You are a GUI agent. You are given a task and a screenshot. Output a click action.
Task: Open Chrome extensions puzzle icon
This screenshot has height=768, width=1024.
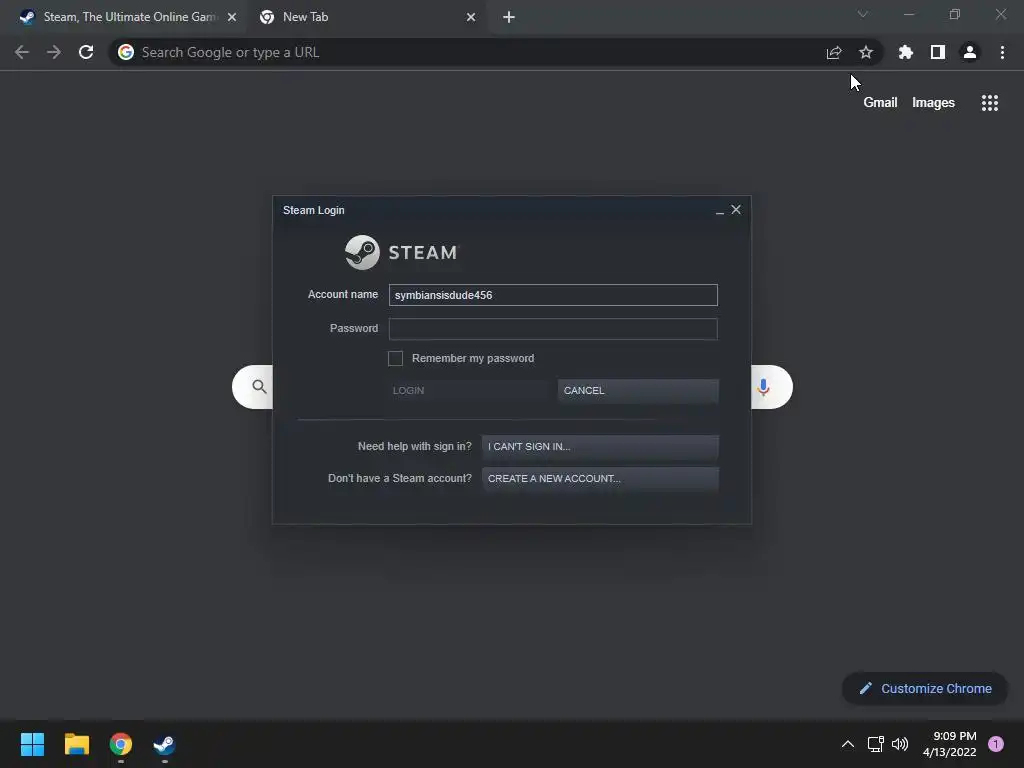point(906,52)
